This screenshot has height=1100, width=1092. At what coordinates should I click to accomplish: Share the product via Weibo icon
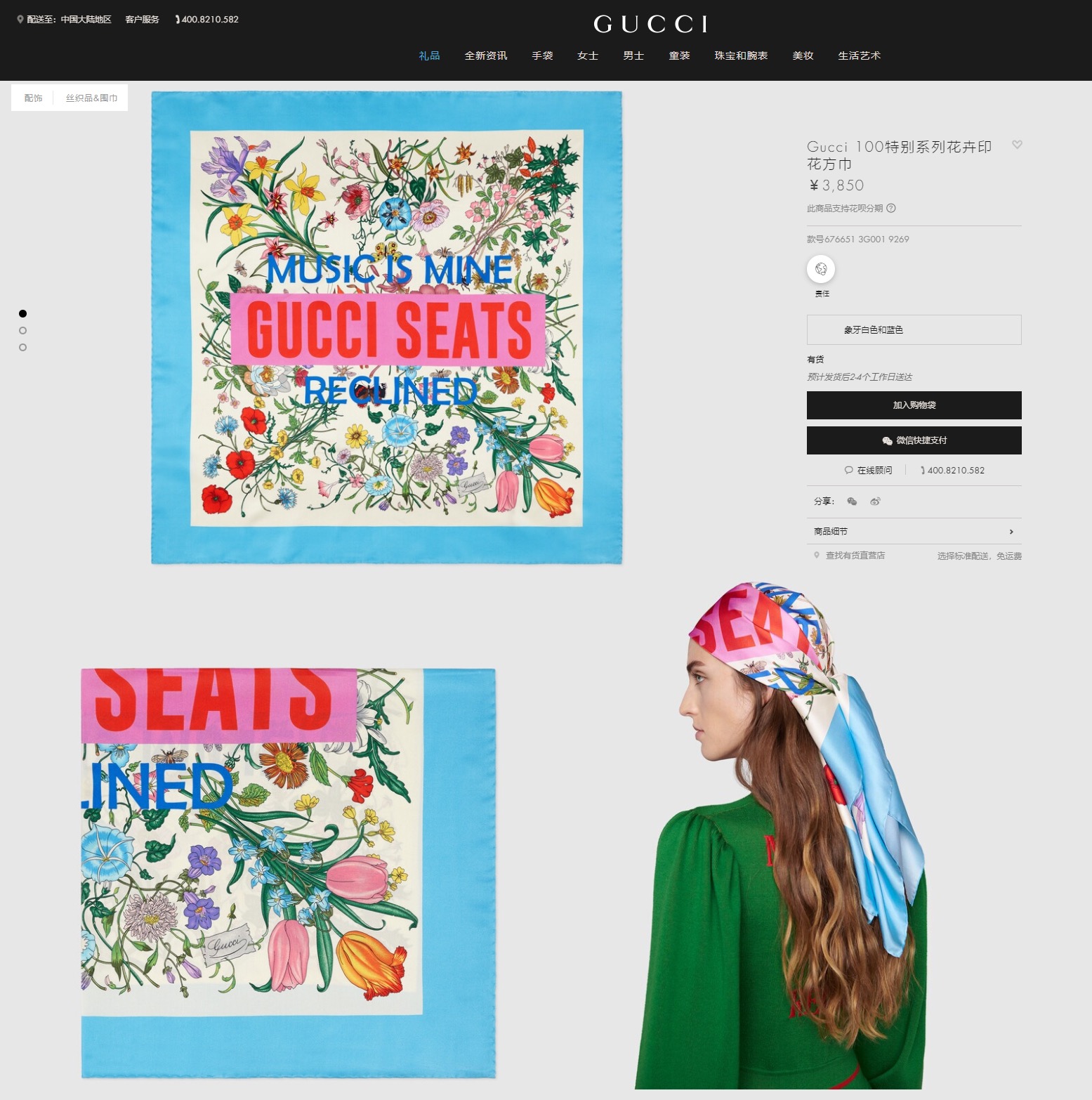tap(875, 502)
